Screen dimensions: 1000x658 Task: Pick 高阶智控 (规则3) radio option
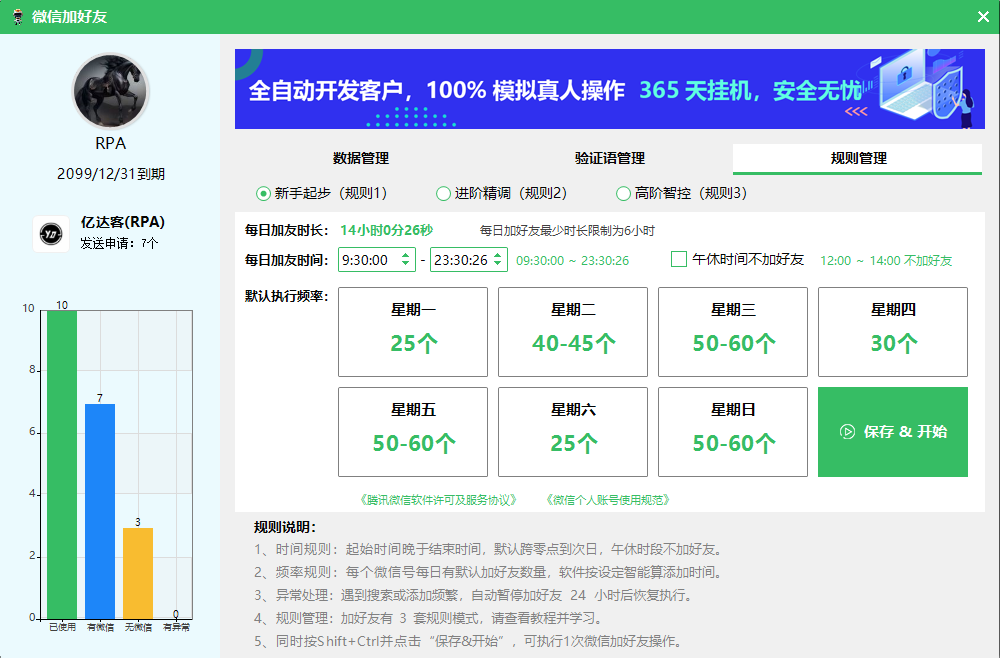pos(682,193)
